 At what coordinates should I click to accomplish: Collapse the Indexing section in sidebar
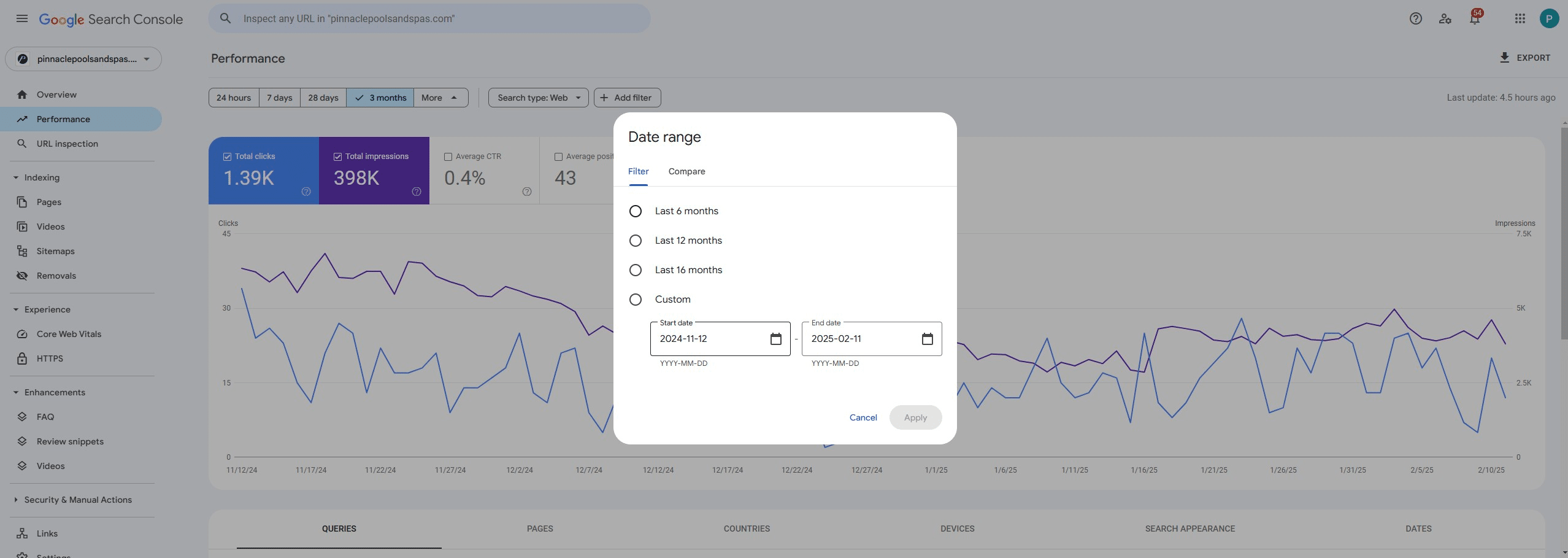16,177
